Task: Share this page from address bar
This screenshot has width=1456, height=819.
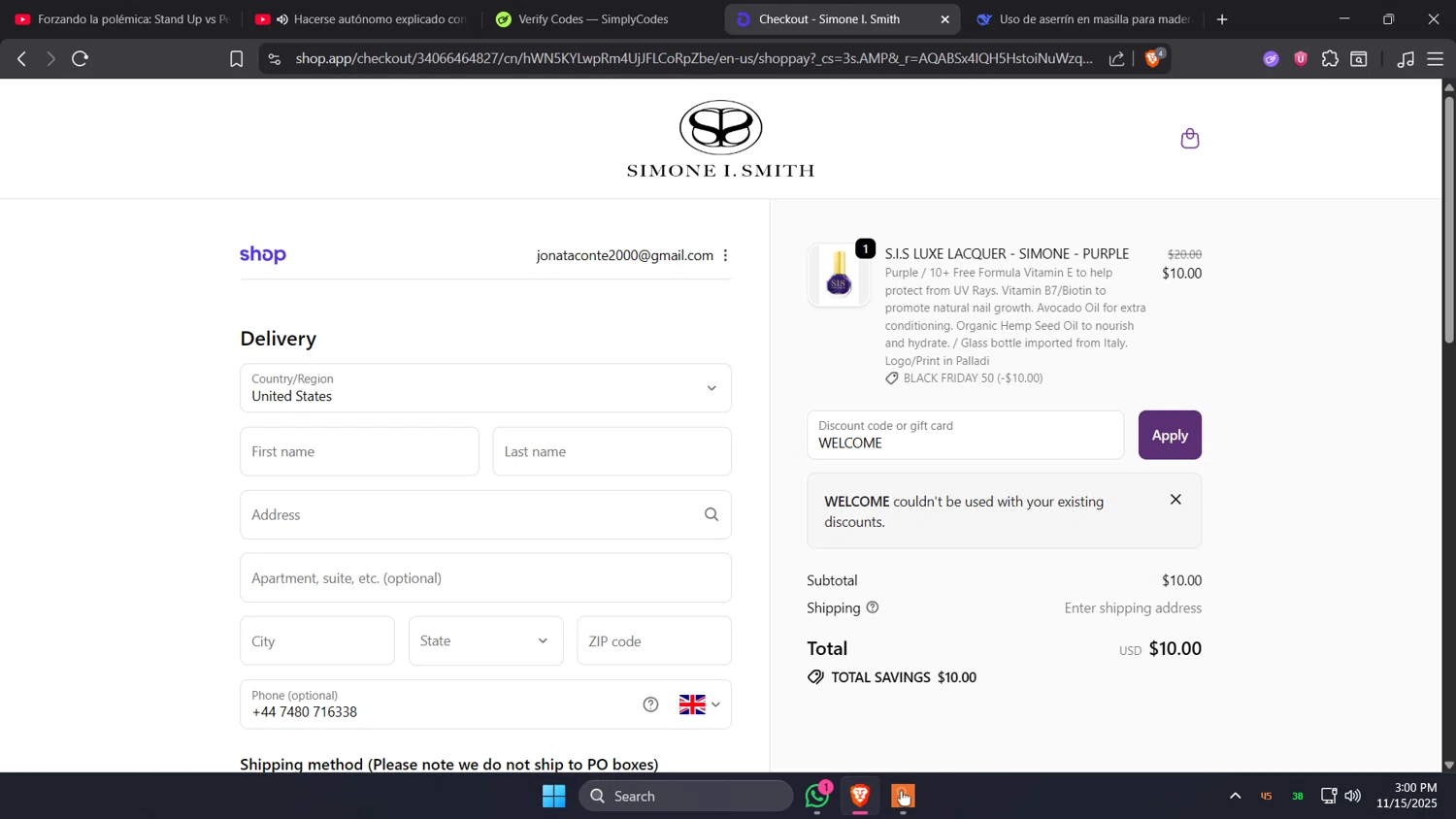Action: pos(1116,59)
